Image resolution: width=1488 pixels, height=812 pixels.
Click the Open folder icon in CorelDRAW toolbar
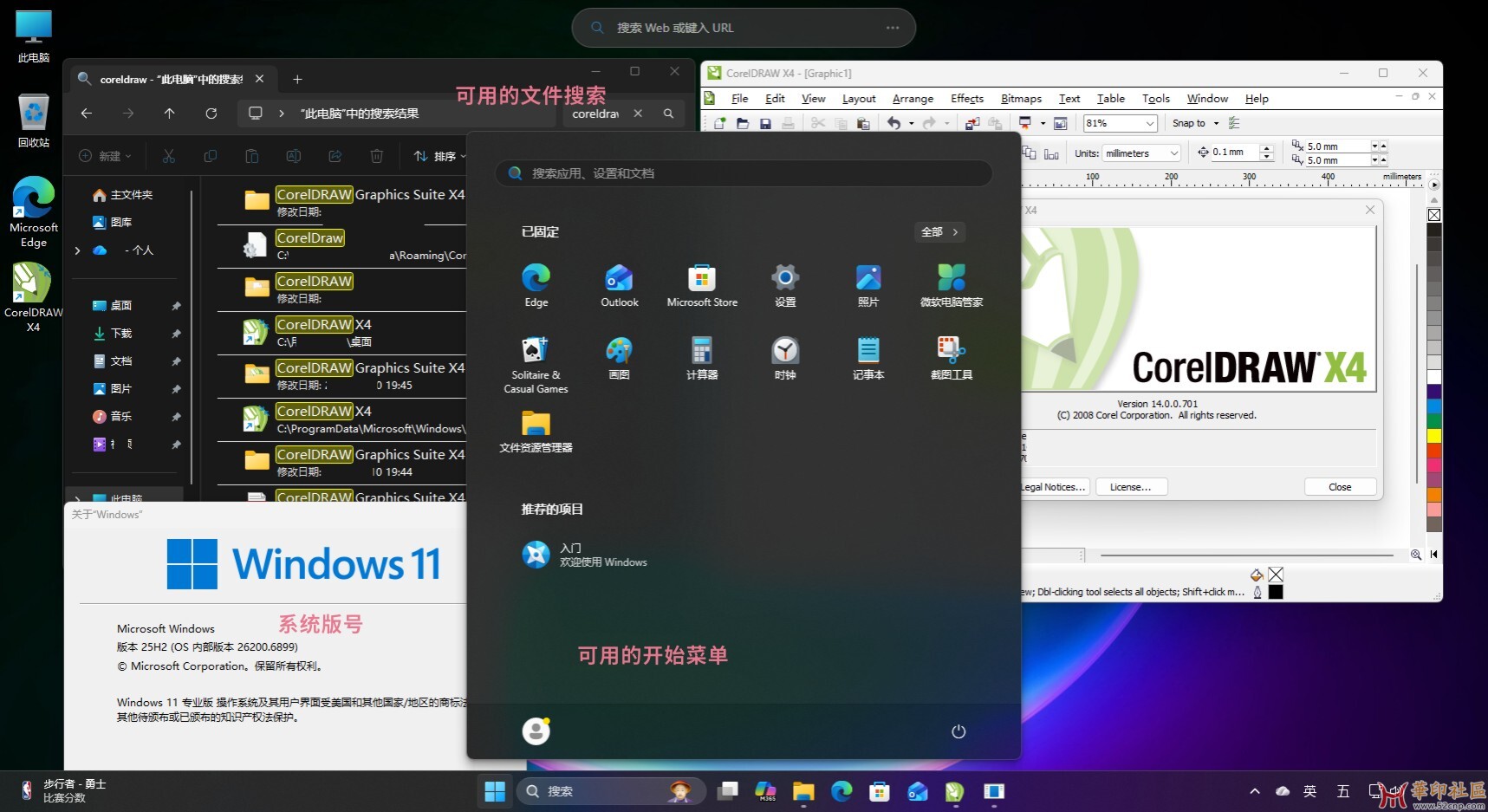click(x=743, y=123)
